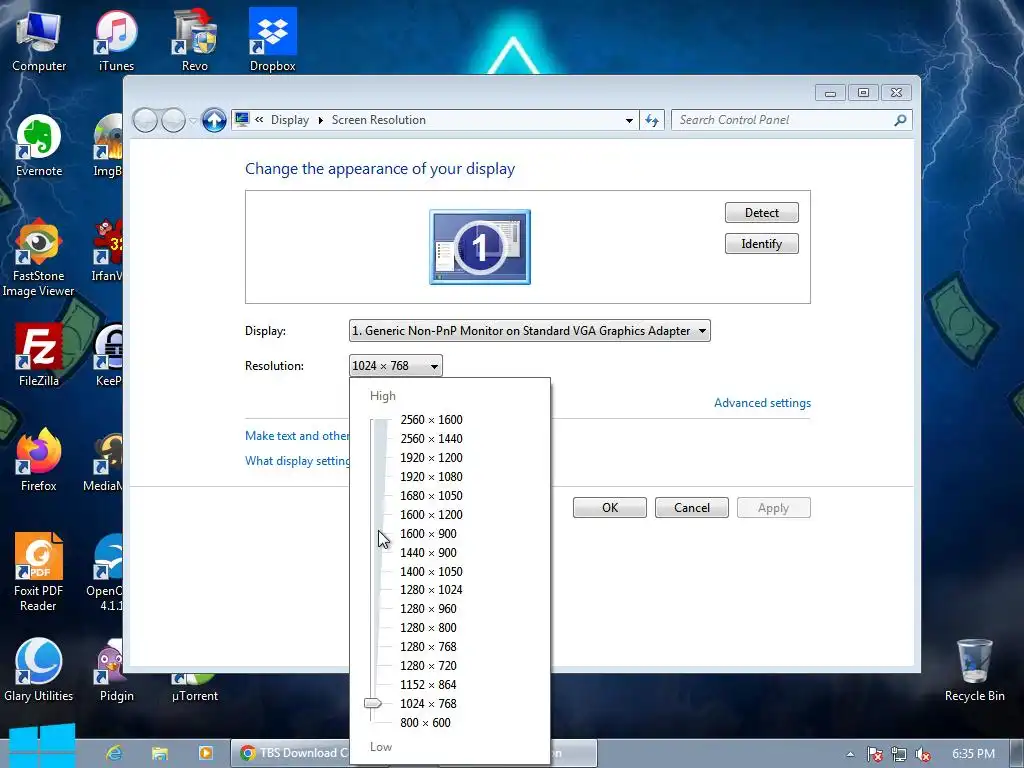Screen dimensions: 1024x768
Task: Choose 1440 × 900 resolution
Action: pyautogui.click(x=428, y=552)
